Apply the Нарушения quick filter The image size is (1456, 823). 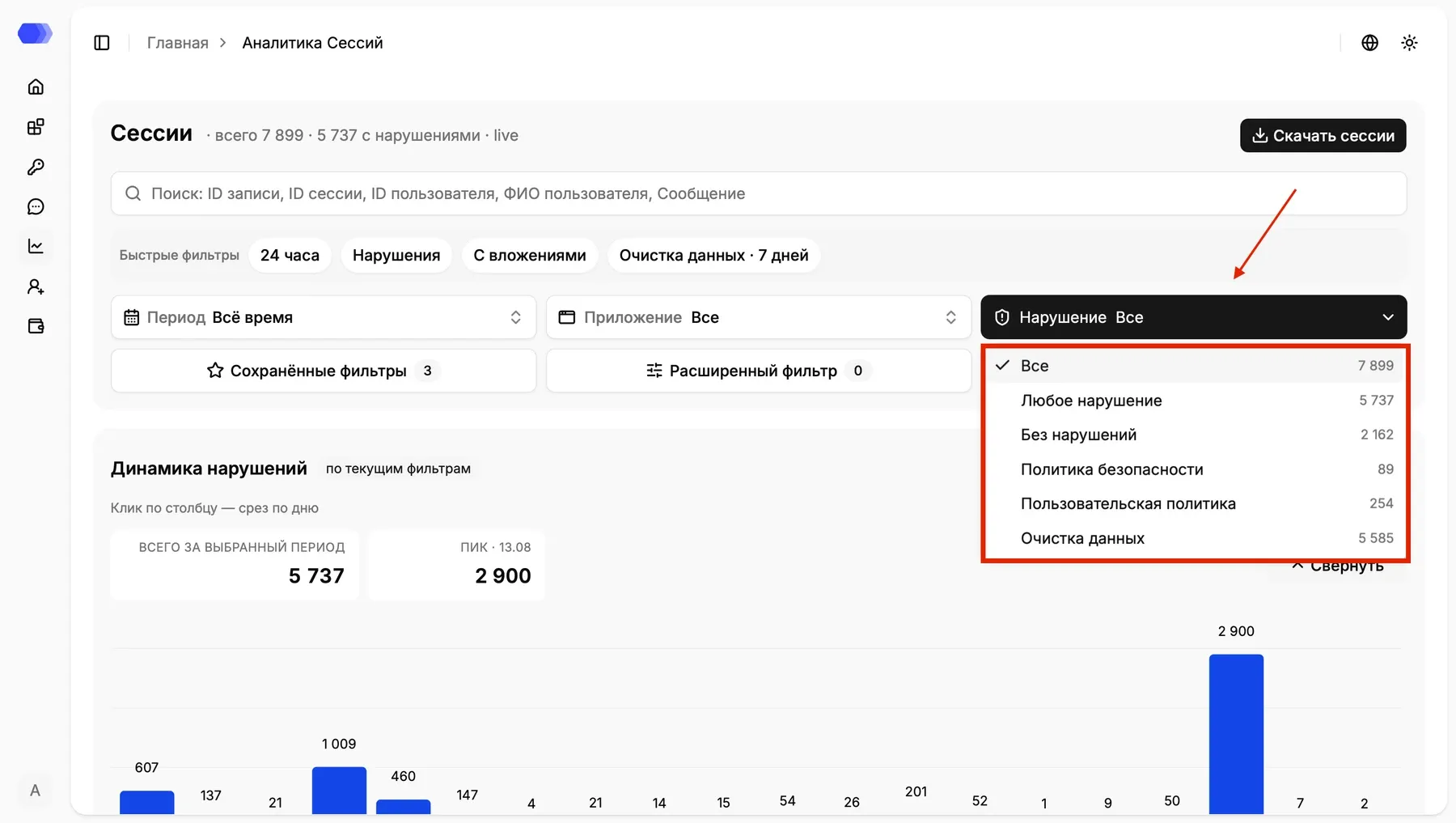pyautogui.click(x=396, y=255)
